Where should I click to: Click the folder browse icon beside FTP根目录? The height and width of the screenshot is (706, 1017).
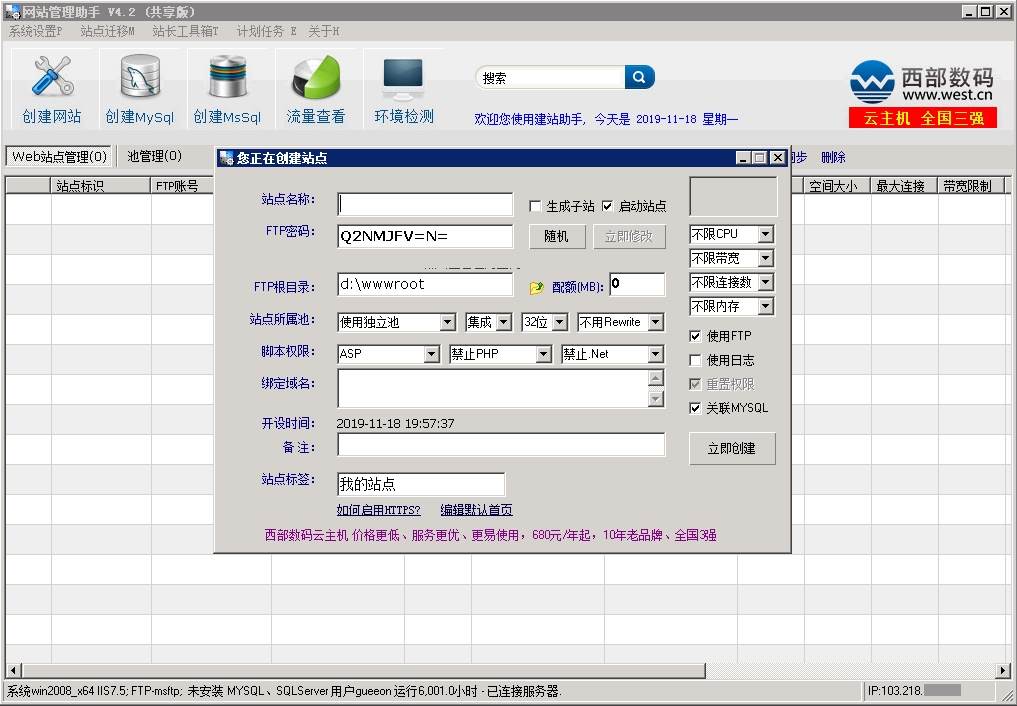click(x=537, y=287)
